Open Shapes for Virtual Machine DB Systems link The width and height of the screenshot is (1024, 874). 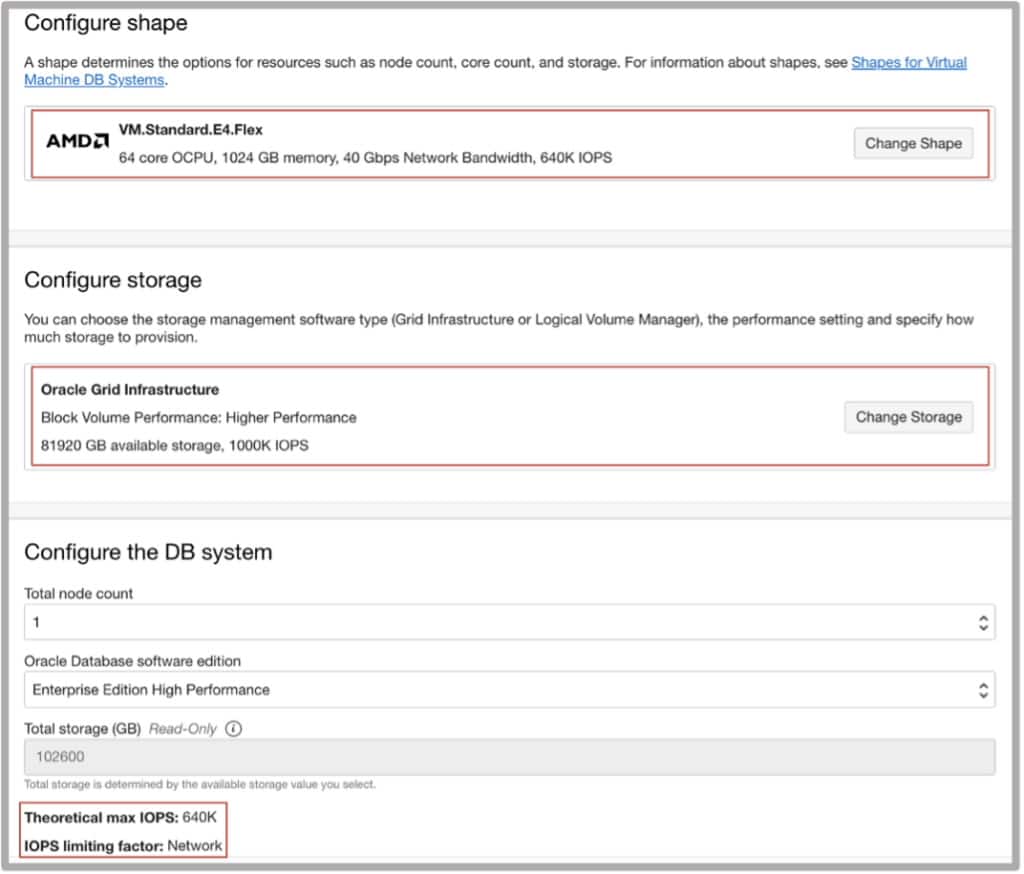pos(909,63)
